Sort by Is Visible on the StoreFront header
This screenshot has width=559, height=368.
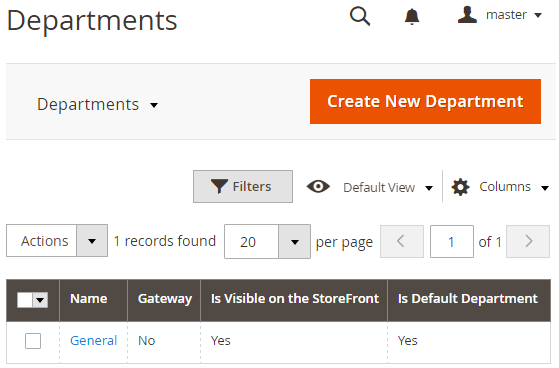(x=294, y=299)
